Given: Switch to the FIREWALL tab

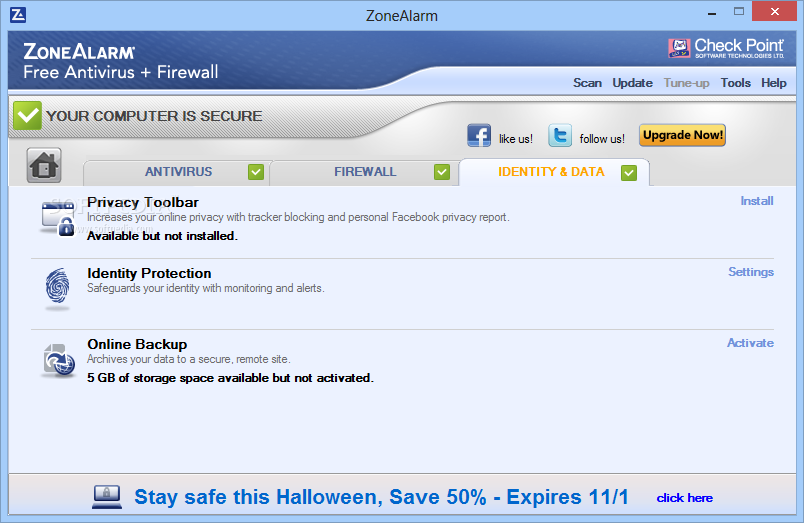Looking at the screenshot, I should point(364,172).
